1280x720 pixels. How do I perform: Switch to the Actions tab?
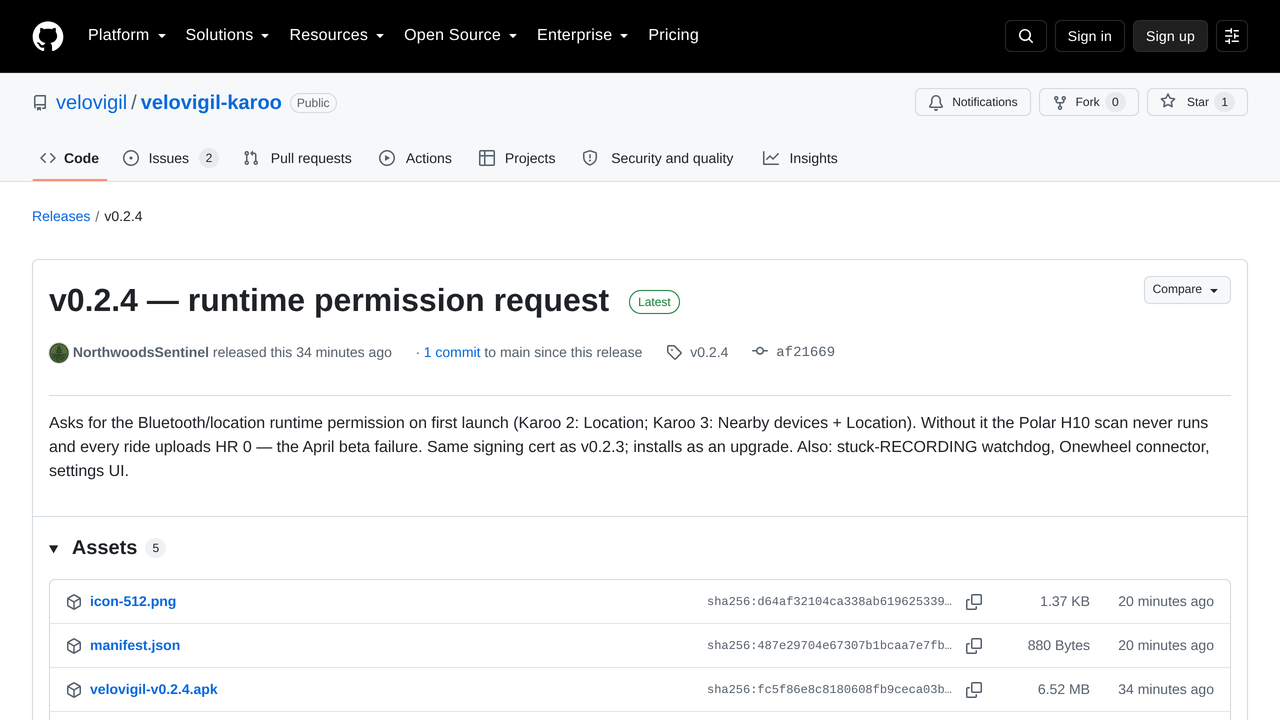tap(415, 158)
